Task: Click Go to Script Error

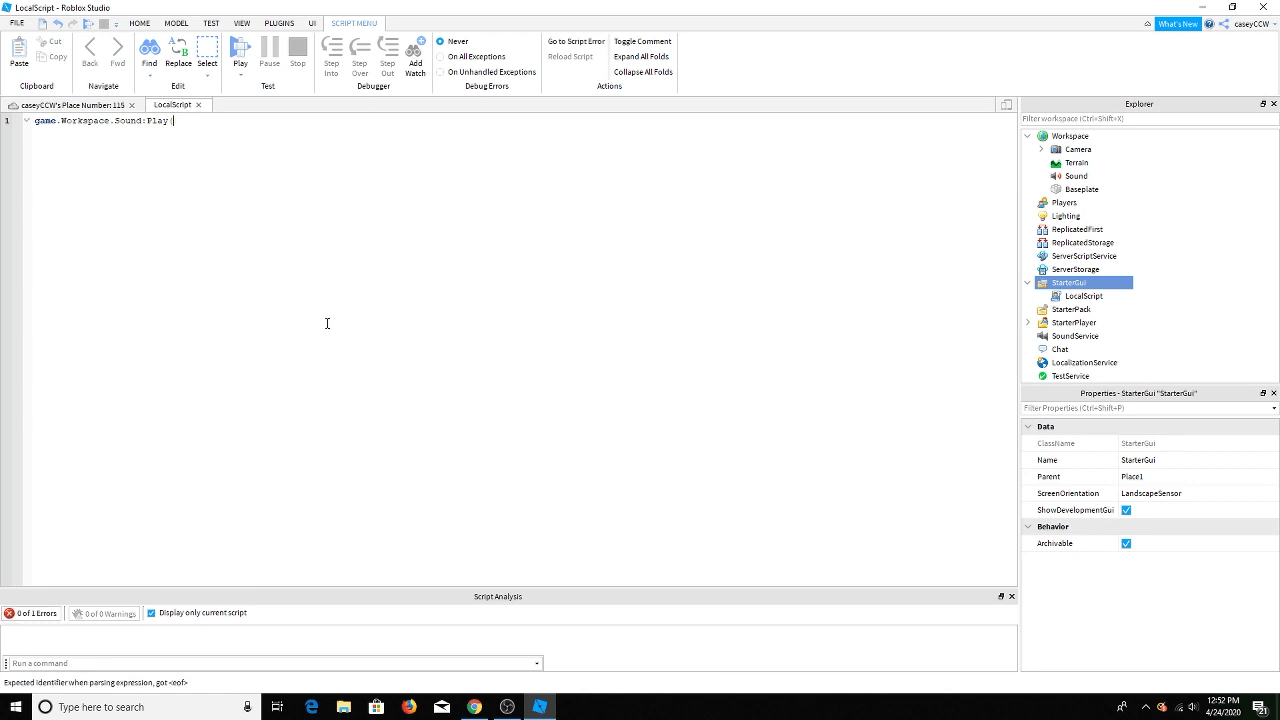Action: tap(576, 41)
